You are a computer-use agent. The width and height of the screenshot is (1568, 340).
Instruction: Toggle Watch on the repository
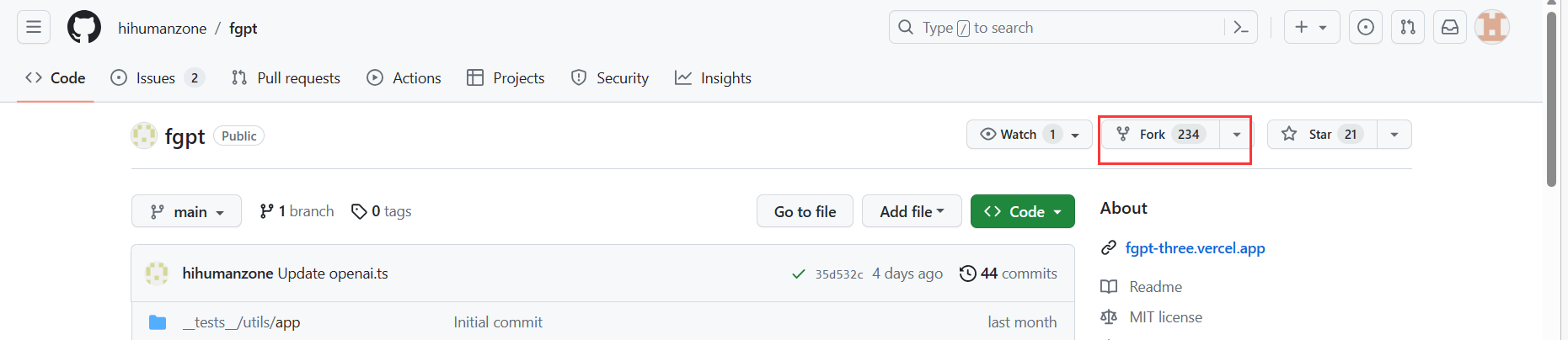point(1029,135)
